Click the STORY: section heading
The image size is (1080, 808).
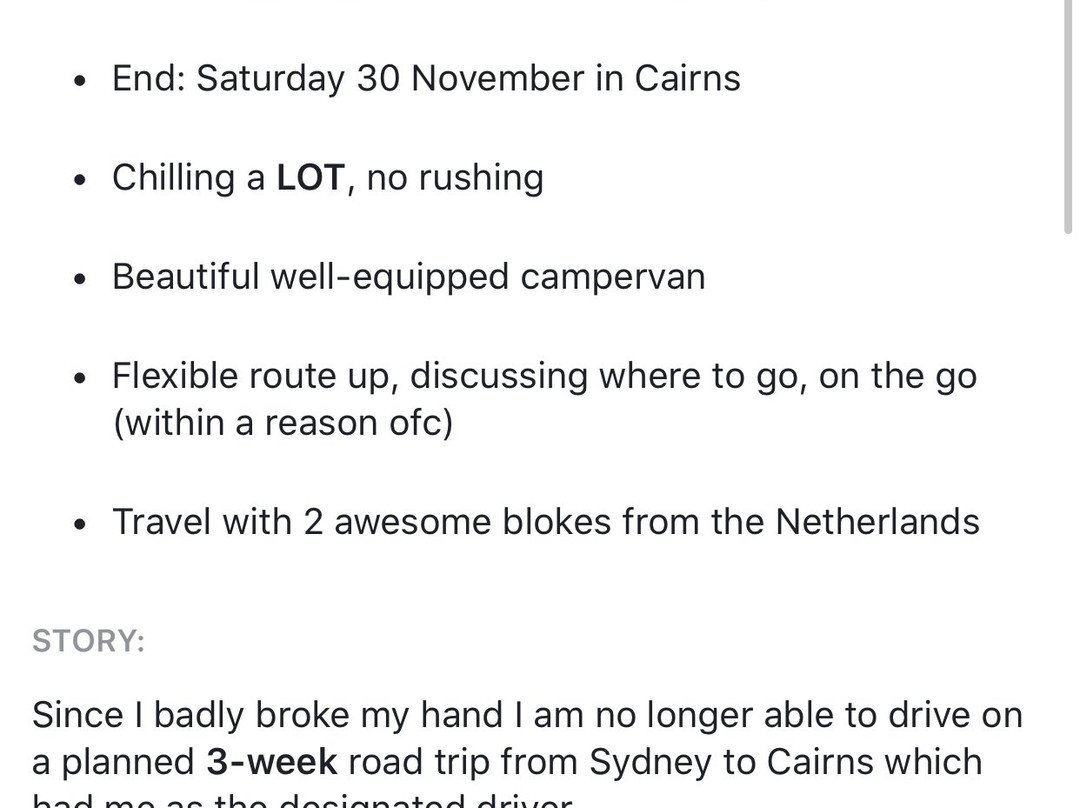[89, 641]
